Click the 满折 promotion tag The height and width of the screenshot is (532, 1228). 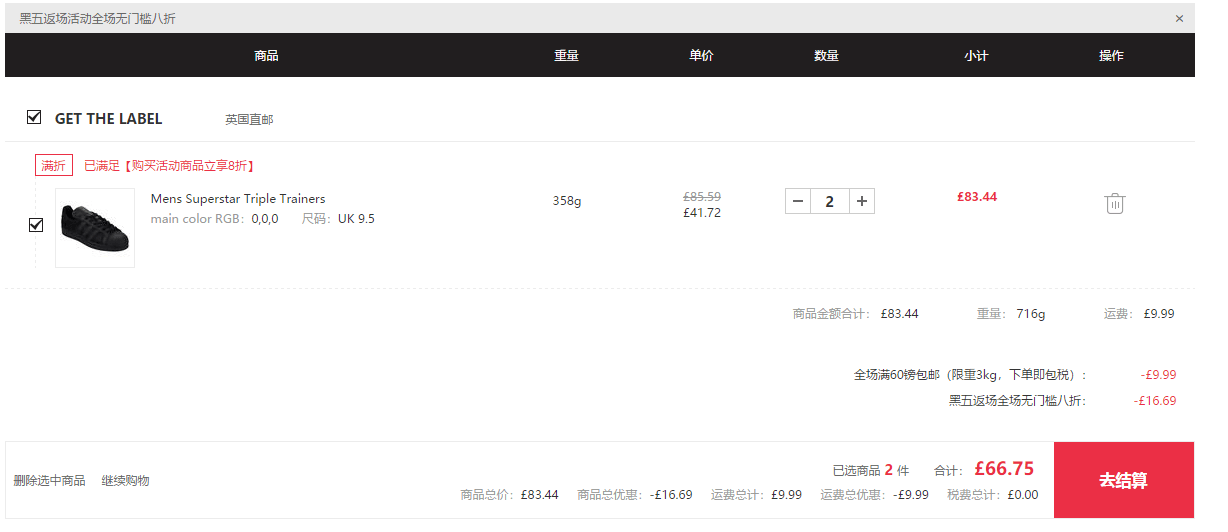pyautogui.click(x=54, y=166)
